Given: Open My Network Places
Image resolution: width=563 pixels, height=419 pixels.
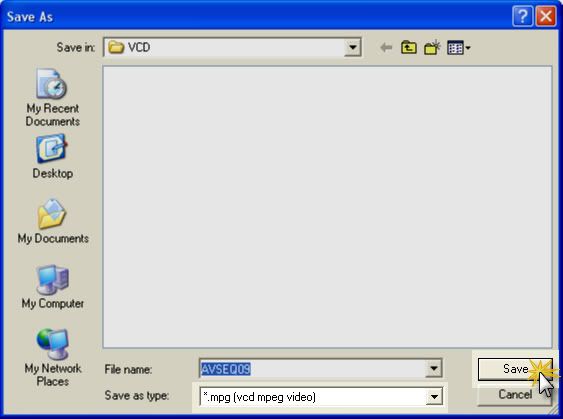Looking at the screenshot, I should (x=53, y=357).
